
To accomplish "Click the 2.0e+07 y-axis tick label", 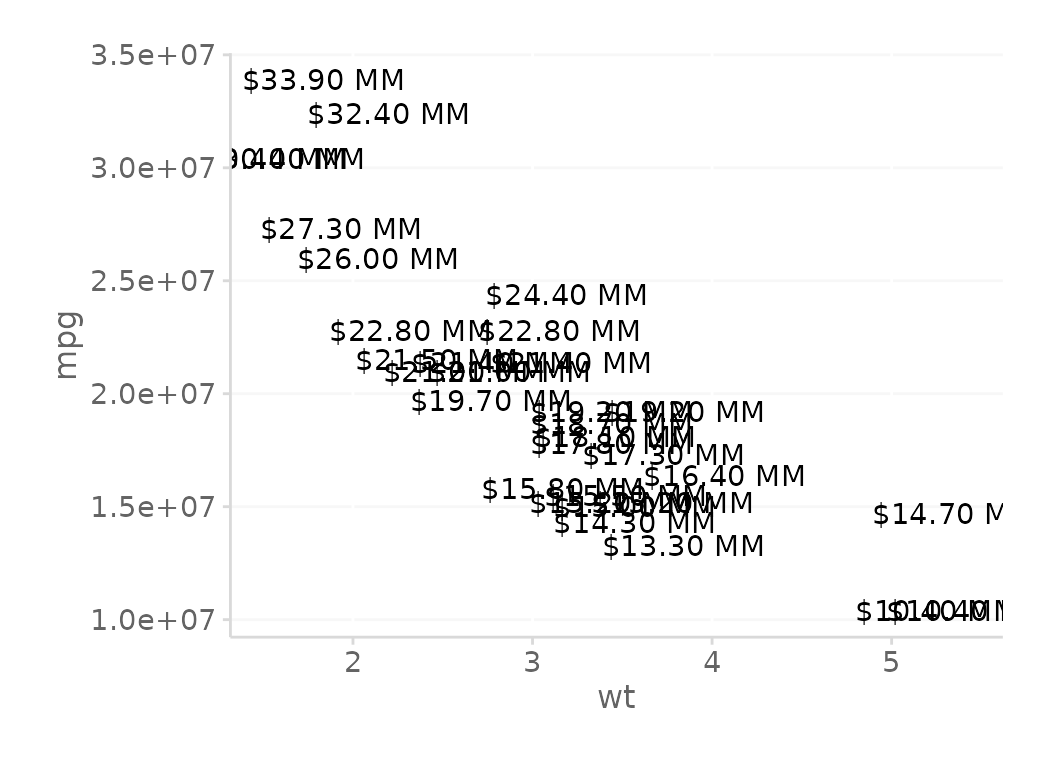I will click(x=153, y=394).
